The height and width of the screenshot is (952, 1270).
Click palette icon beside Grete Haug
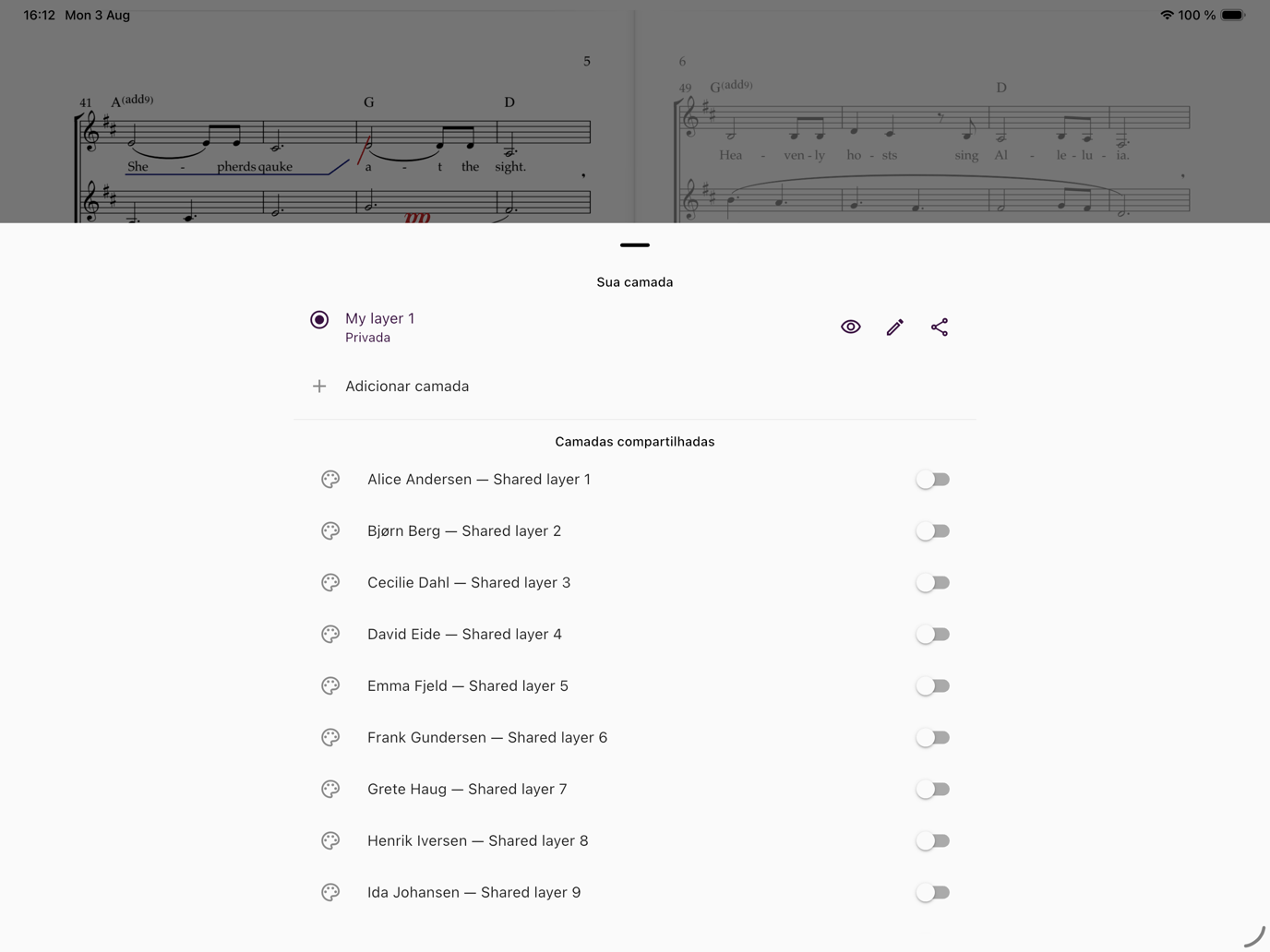[x=330, y=789]
